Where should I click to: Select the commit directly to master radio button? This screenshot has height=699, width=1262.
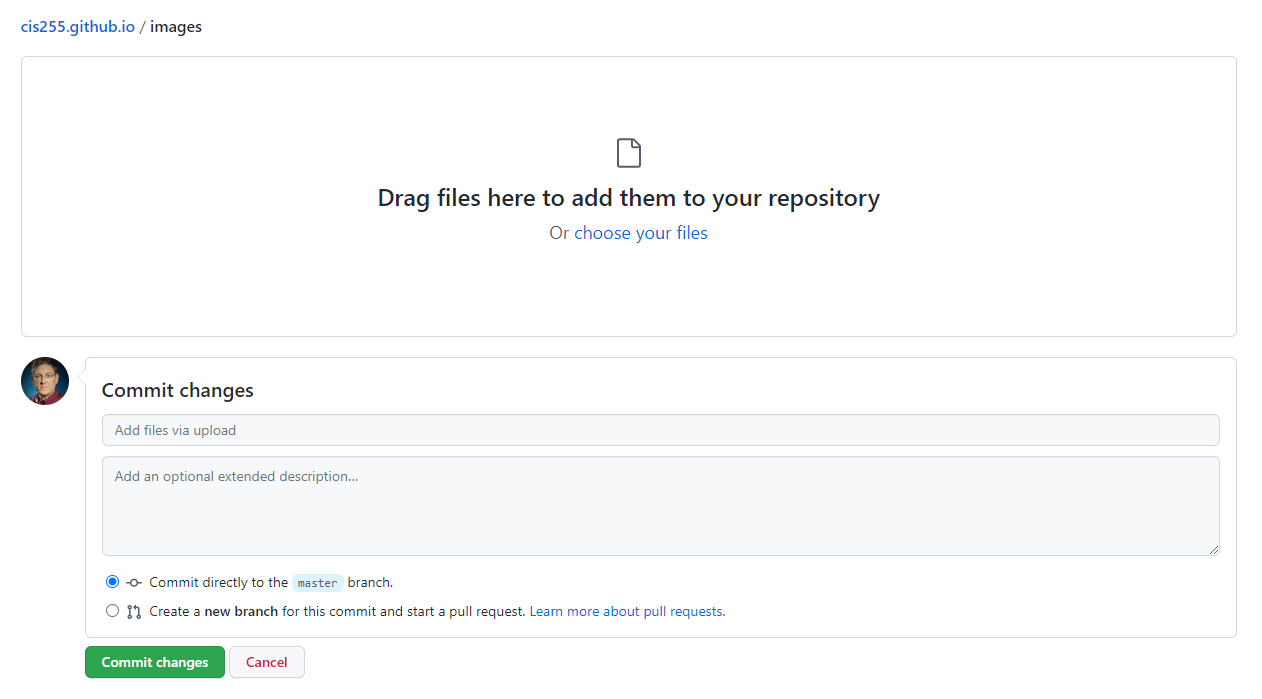pyautogui.click(x=112, y=582)
